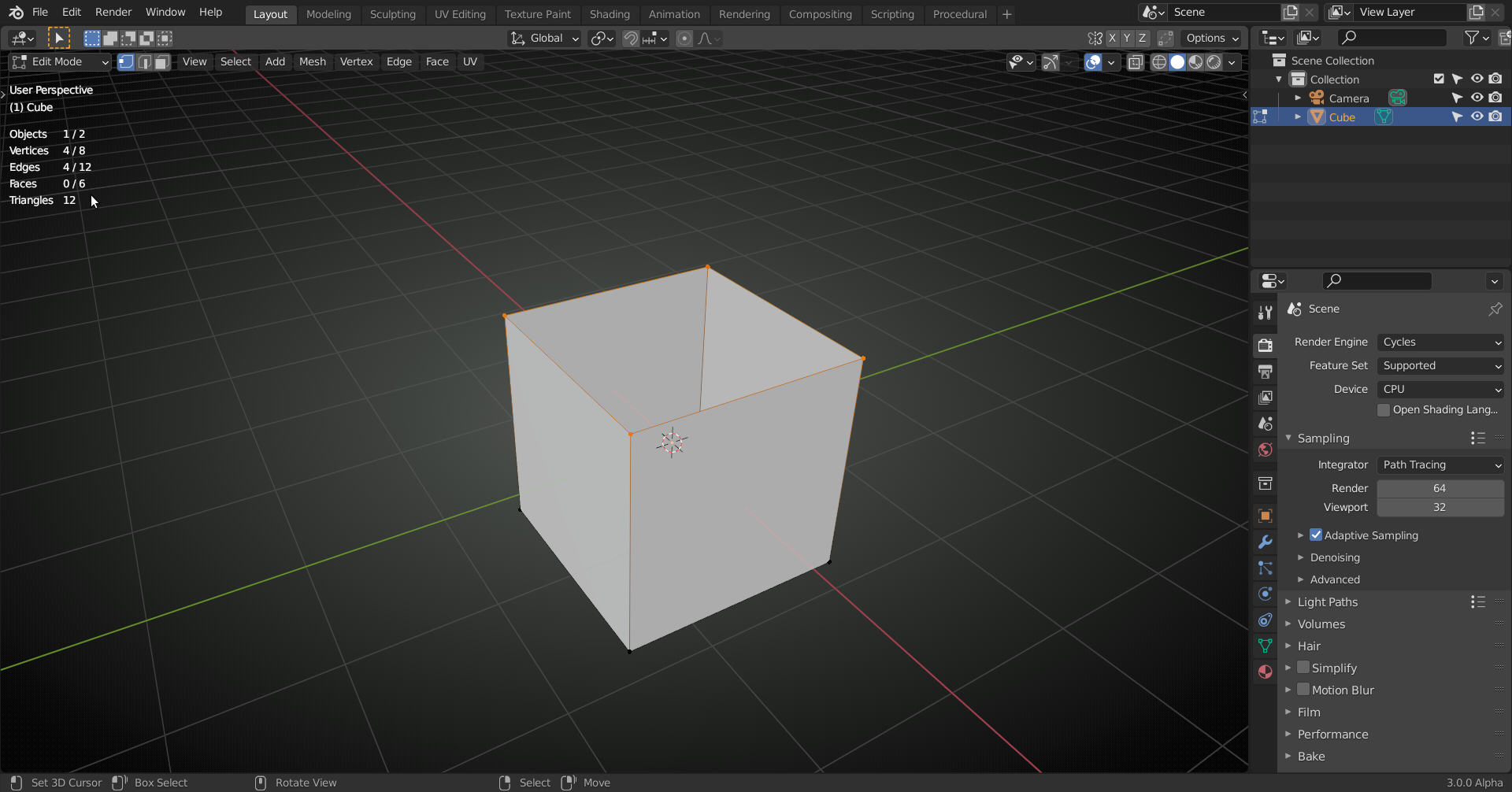
Task: Enable face select mode
Action: pos(162,62)
